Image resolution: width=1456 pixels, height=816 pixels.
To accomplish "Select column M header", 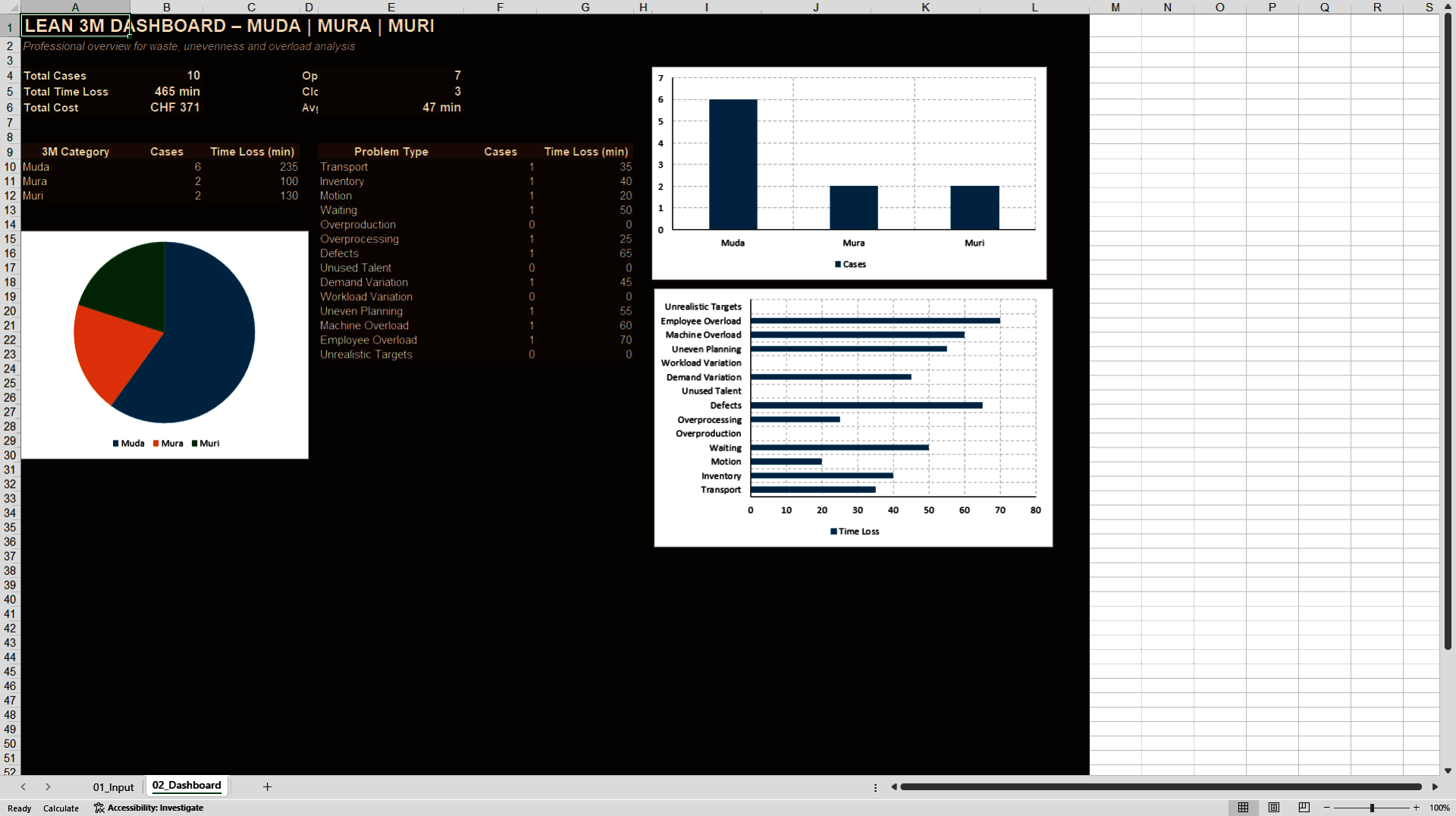I will coord(1115,7).
